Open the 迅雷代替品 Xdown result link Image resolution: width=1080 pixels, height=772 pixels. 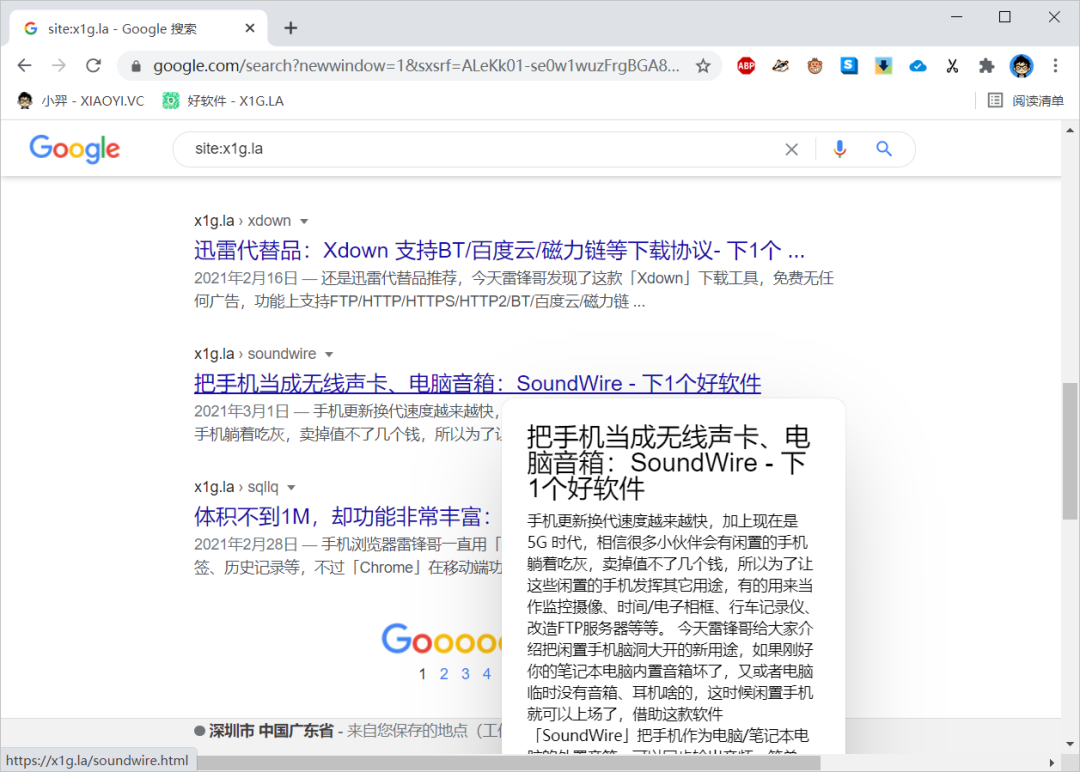pos(499,250)
